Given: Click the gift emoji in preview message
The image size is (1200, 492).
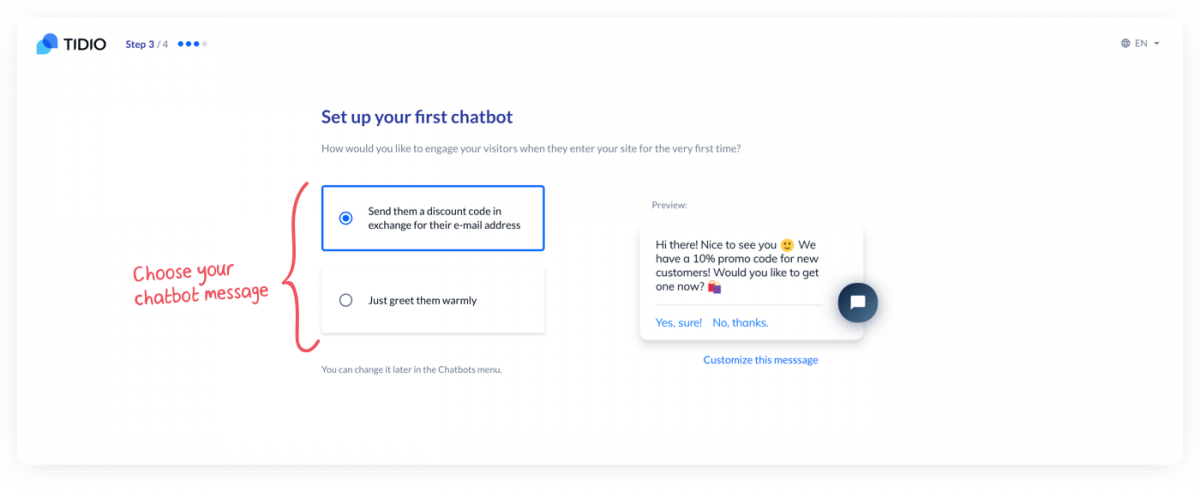Looking at the screenshot, I should click(714, 287).
